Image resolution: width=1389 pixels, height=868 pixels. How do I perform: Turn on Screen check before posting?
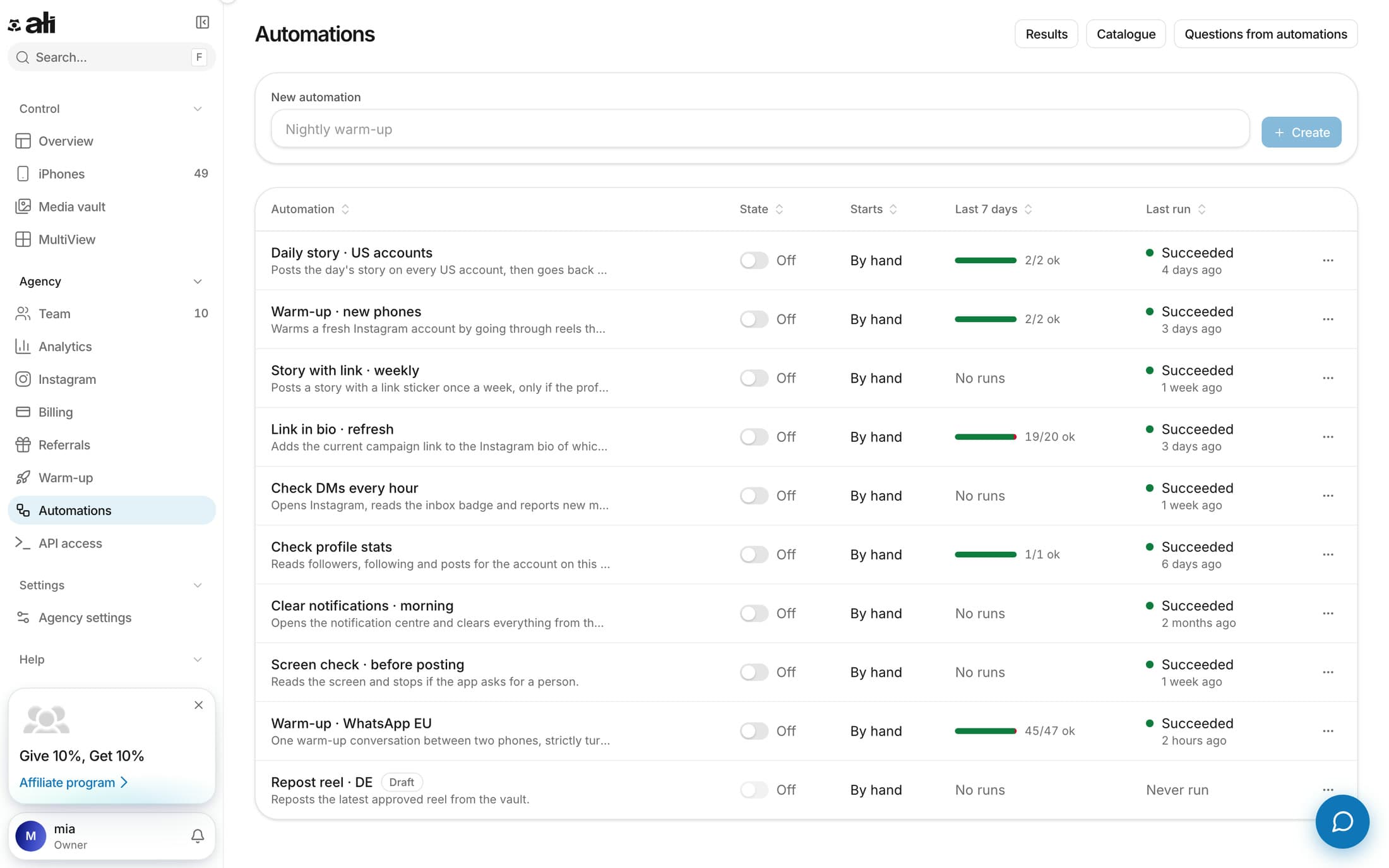pos(754,672)
